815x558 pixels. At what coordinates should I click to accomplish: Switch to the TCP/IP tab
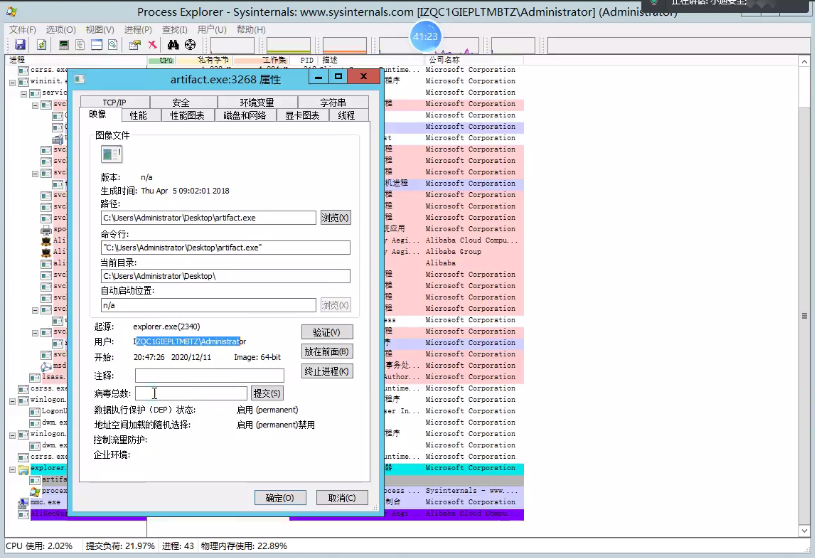click(114, 102)
